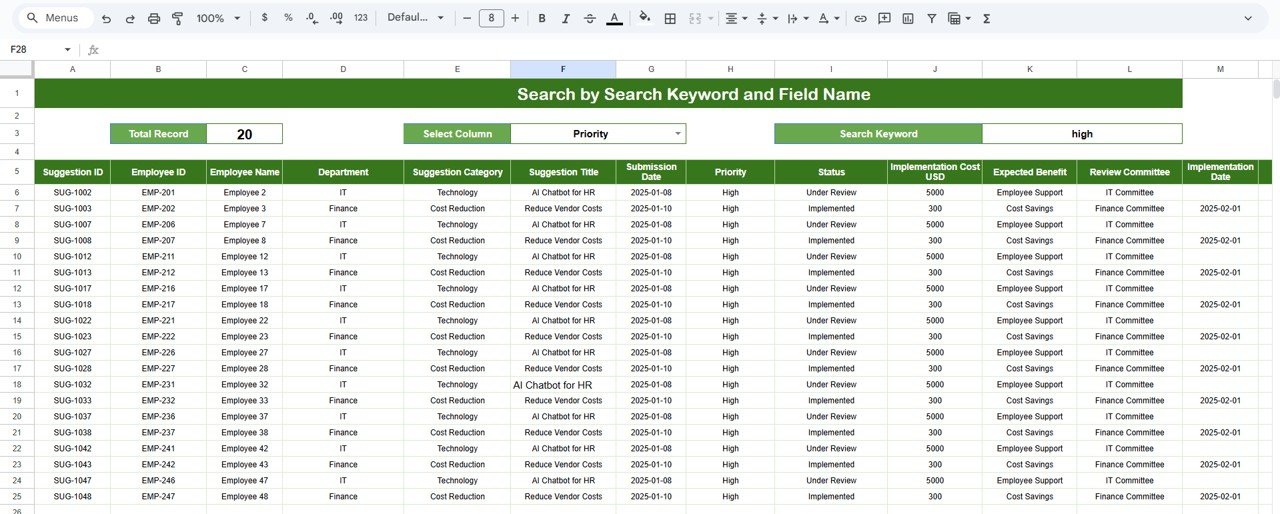Expand the 100% zoom dropdown

pos(218,18)
